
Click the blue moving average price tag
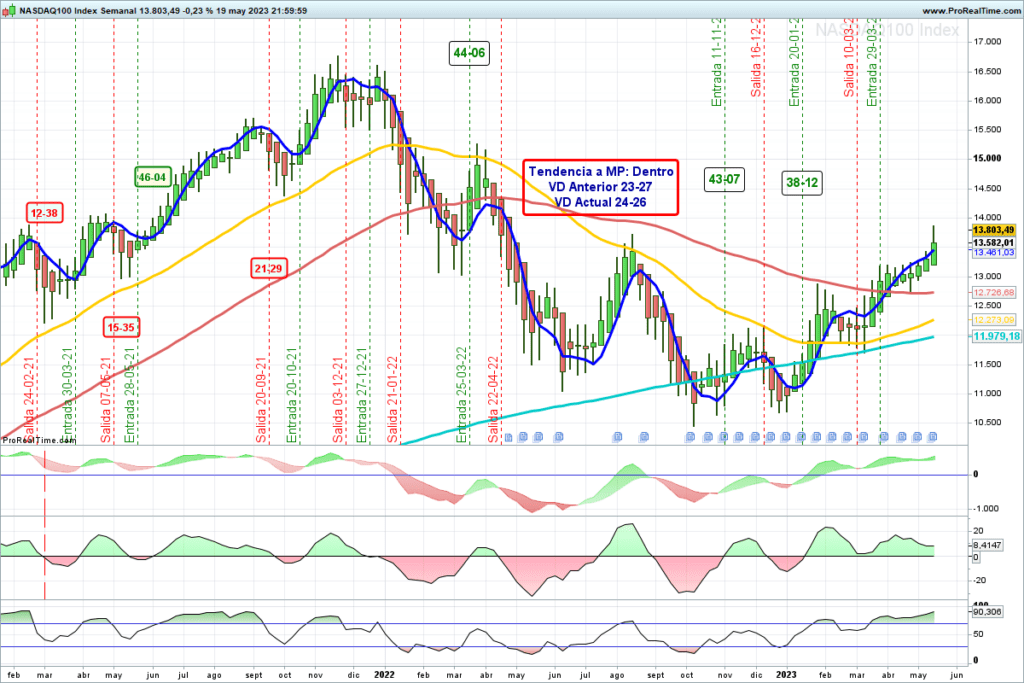(993, 253)
